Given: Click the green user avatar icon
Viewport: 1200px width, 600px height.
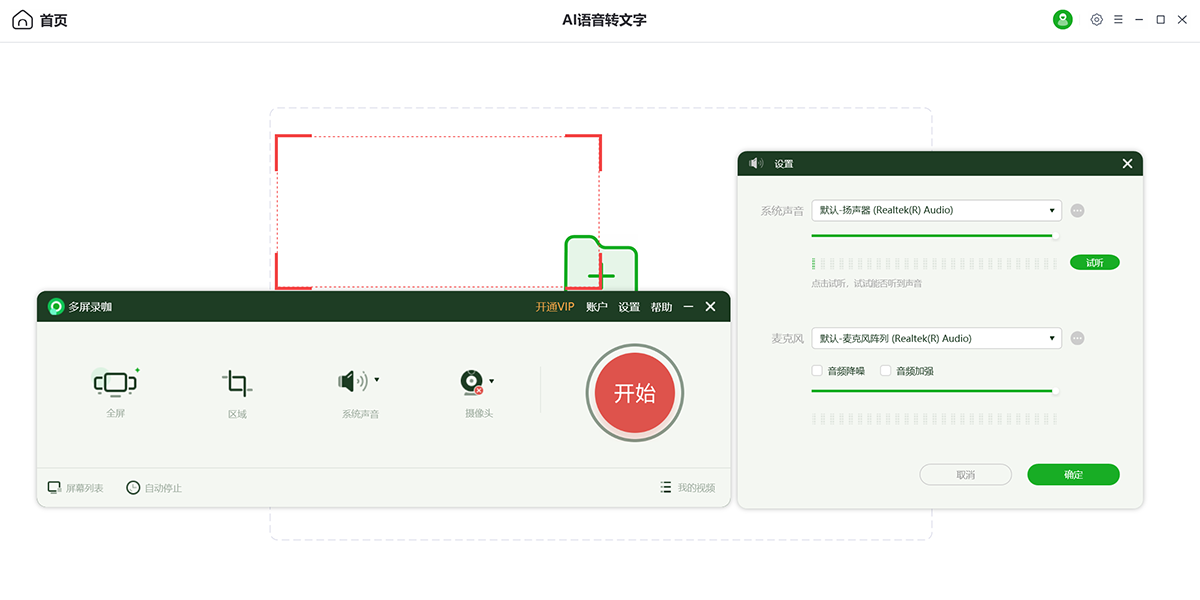Looking at the screenshot, I should [x=1063, y=20].
